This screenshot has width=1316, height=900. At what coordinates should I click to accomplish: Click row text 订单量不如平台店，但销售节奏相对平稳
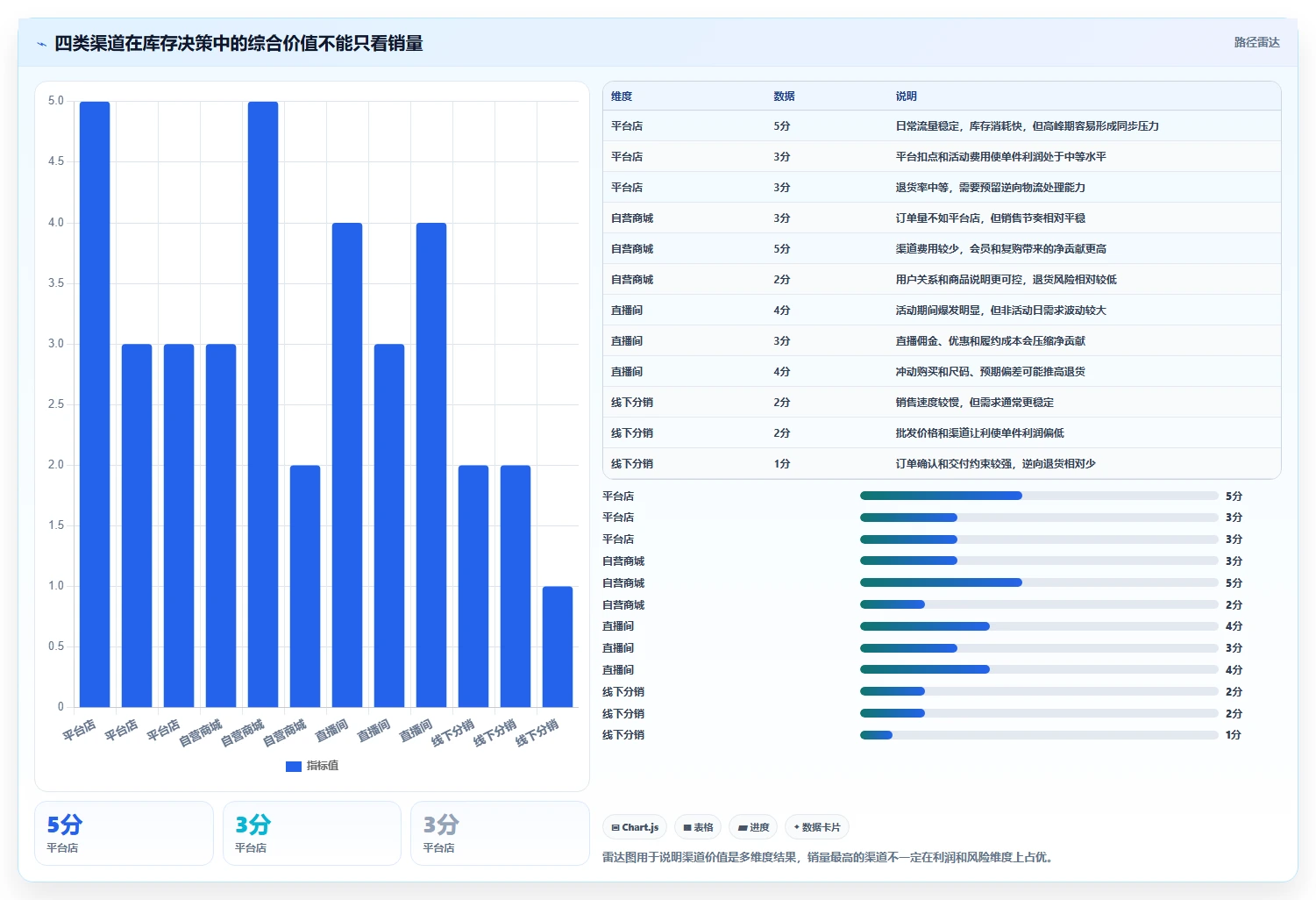(990, 218)
